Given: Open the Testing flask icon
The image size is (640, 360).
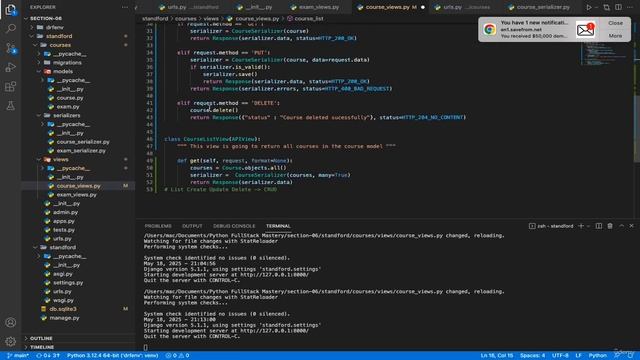Looking at the screenshot, I should (x=11, y=106).
